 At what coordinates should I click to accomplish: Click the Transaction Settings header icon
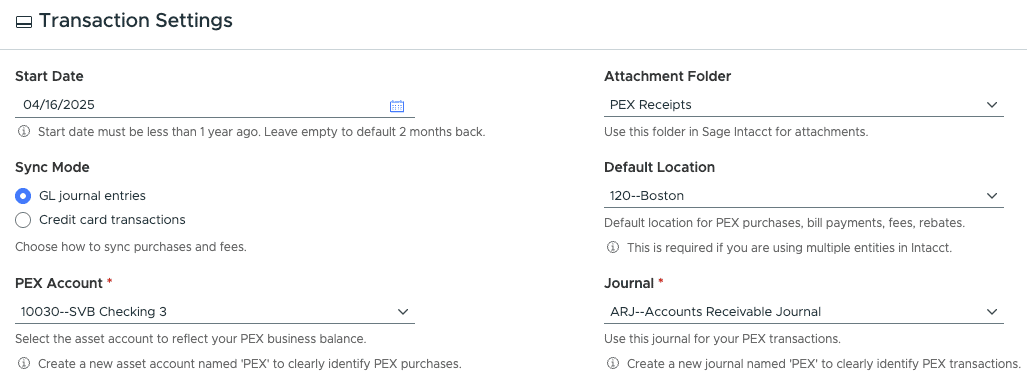click(24, 22)
